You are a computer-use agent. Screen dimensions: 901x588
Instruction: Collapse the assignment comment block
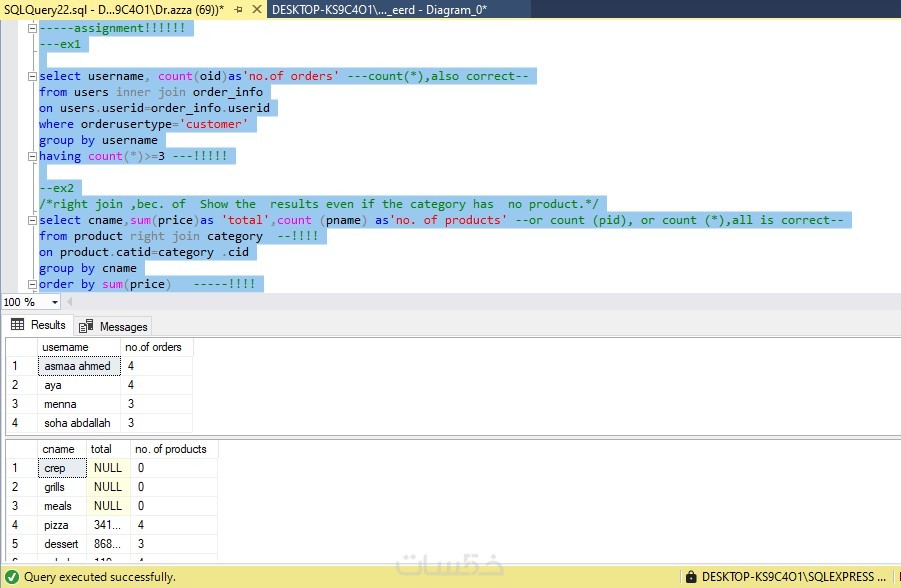coord(32,28)
